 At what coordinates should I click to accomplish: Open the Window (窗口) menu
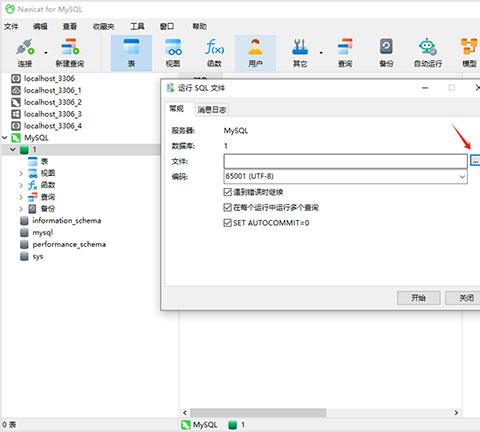click(167, 26)
